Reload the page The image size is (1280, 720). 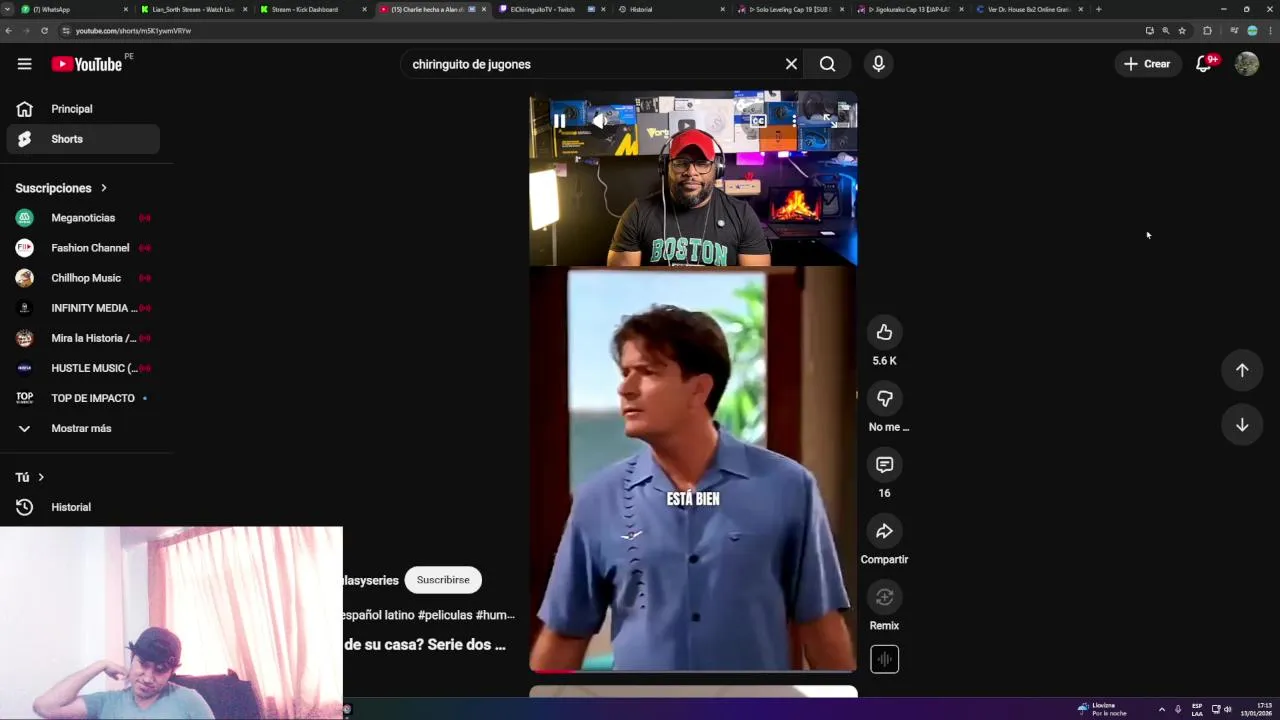(44, 31)
